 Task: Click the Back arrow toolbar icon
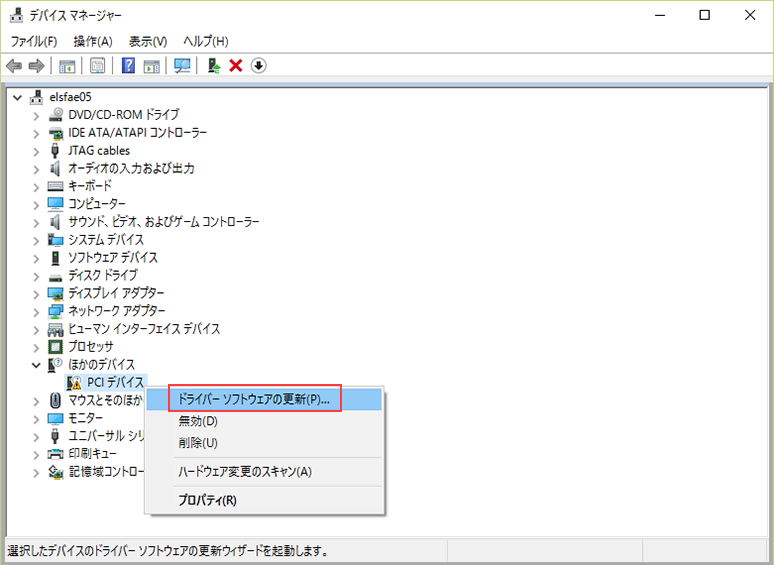[x=14, y=66]
